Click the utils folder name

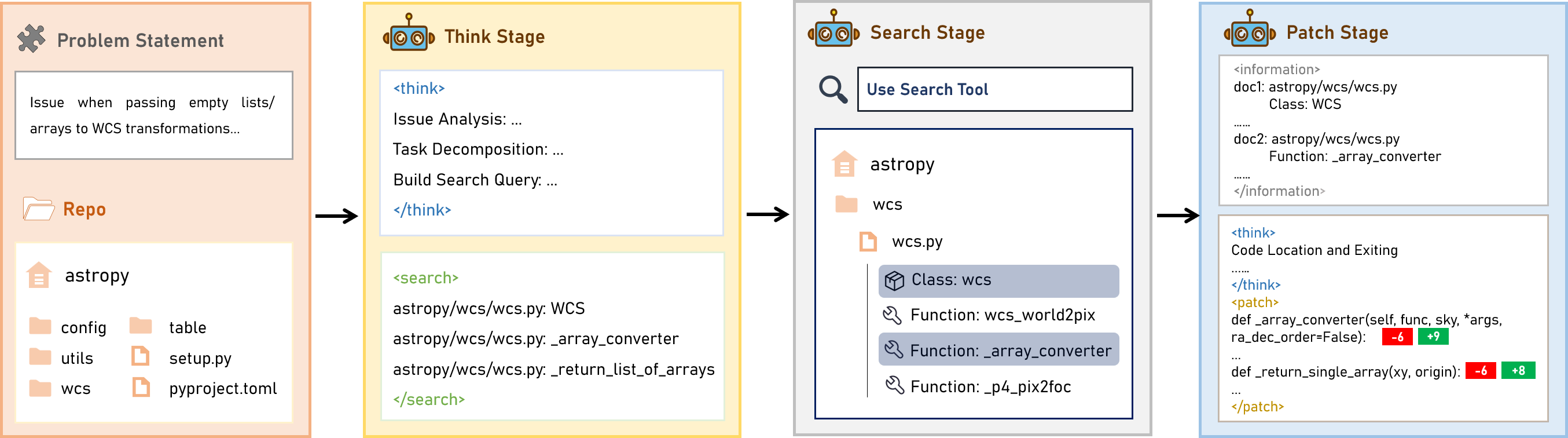click(x=77, y=358)
